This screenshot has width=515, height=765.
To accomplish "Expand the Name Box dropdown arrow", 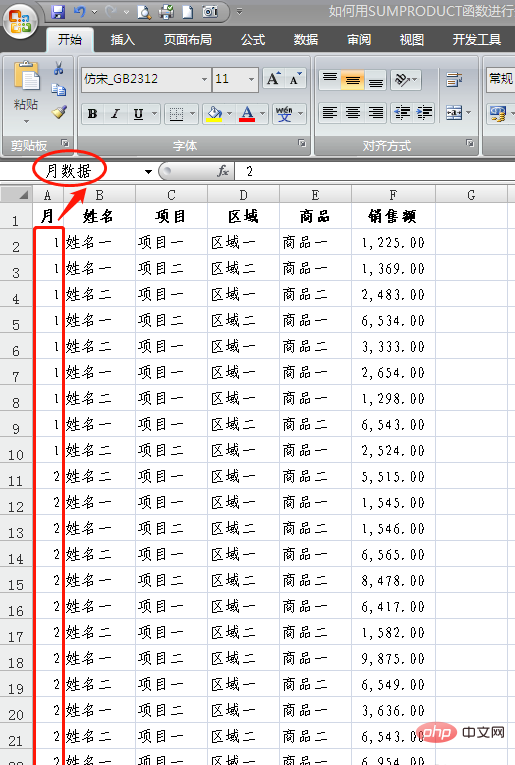I will (148, 171).
